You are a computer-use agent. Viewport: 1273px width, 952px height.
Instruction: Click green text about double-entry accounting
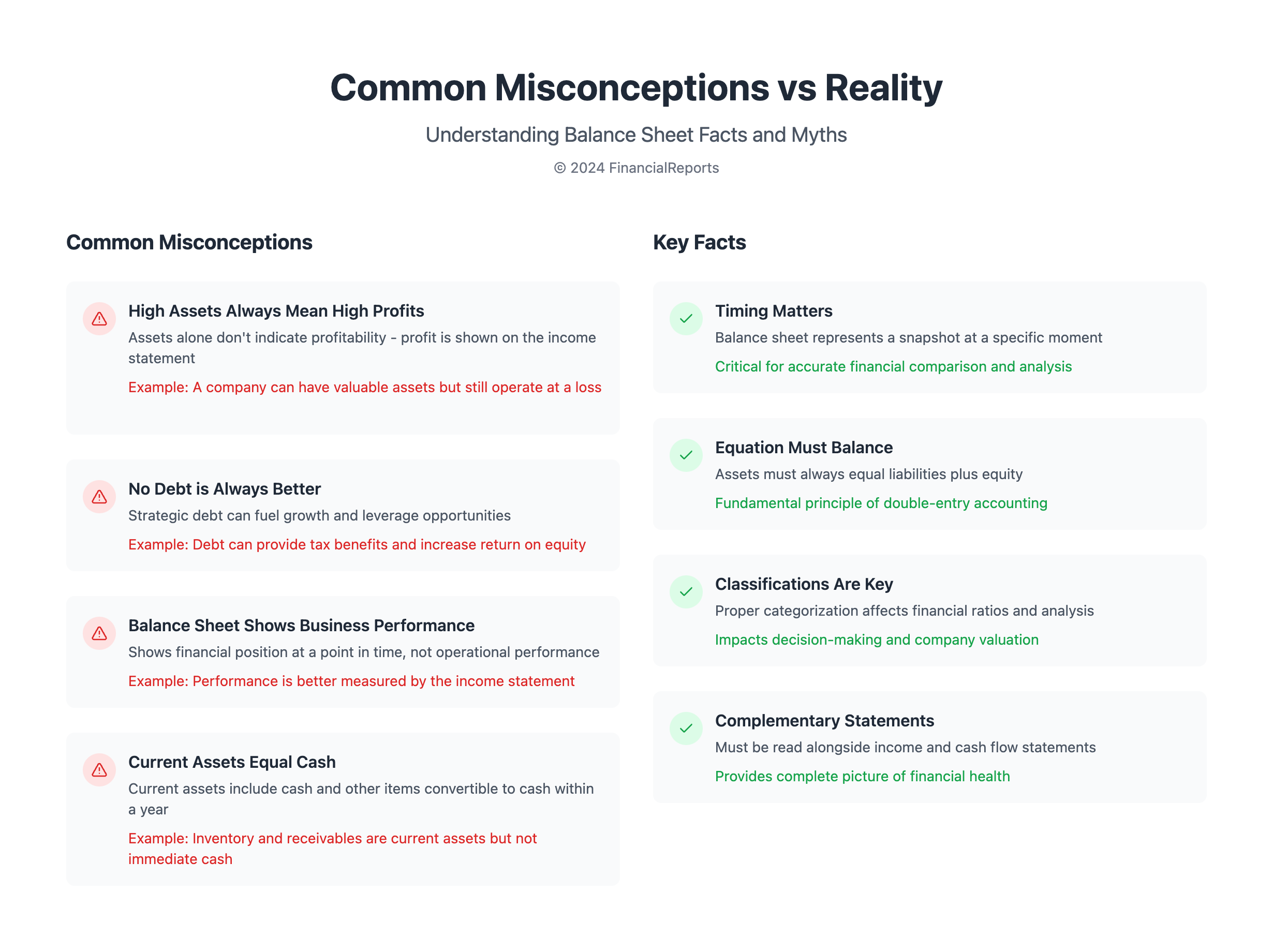[881, 503]
